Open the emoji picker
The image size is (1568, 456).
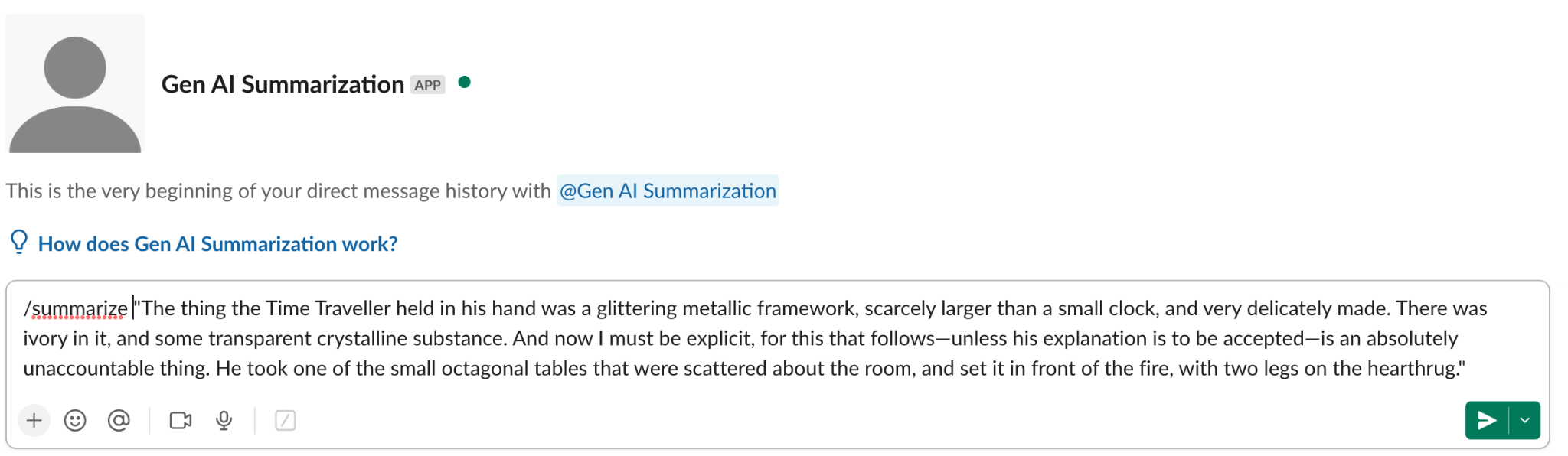[75, 420]
